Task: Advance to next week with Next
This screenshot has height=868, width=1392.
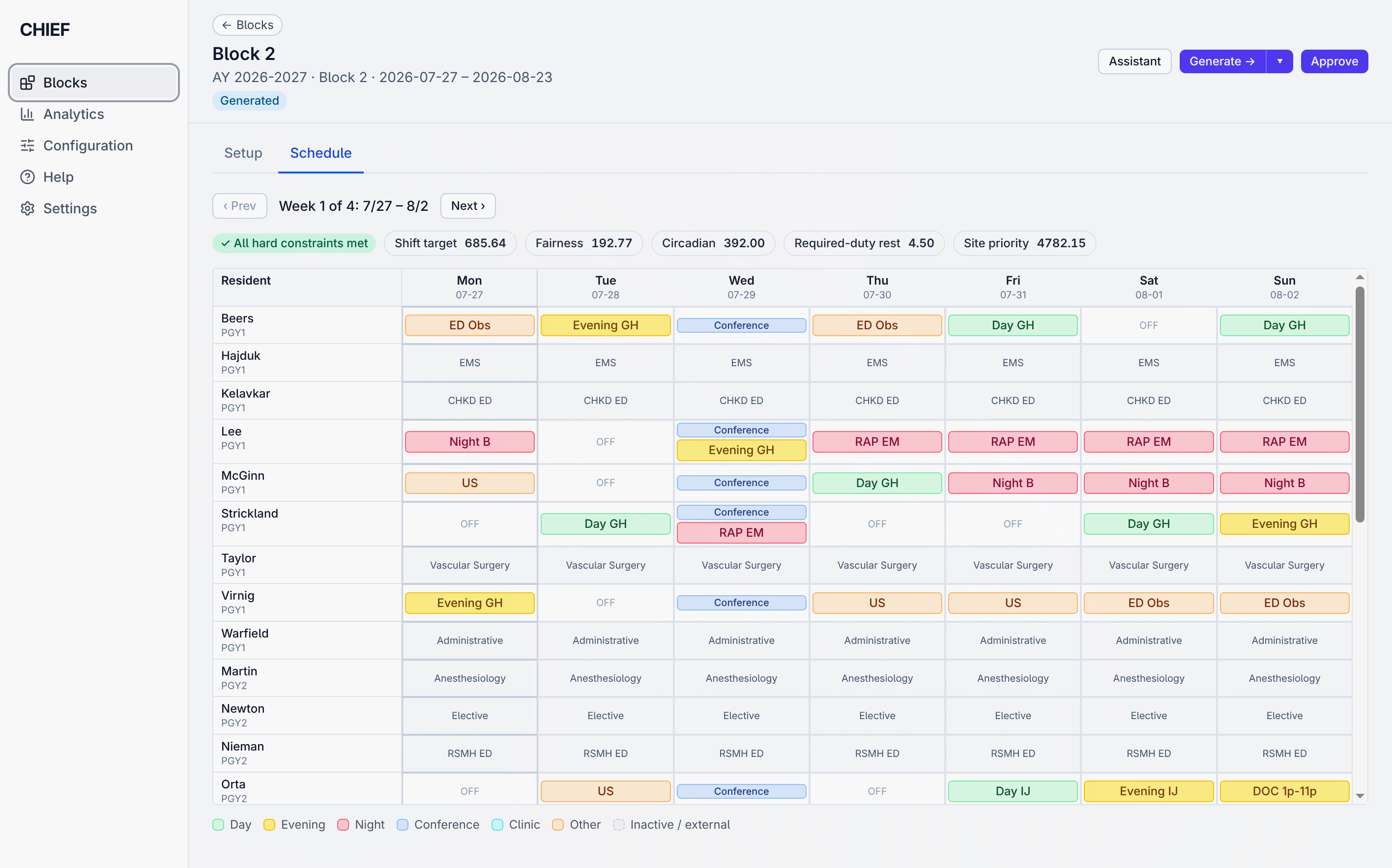Action: click(468, 206)
